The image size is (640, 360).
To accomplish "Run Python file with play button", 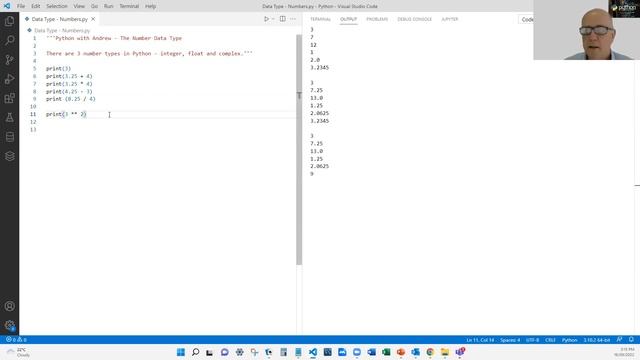I will pos(266,19).
